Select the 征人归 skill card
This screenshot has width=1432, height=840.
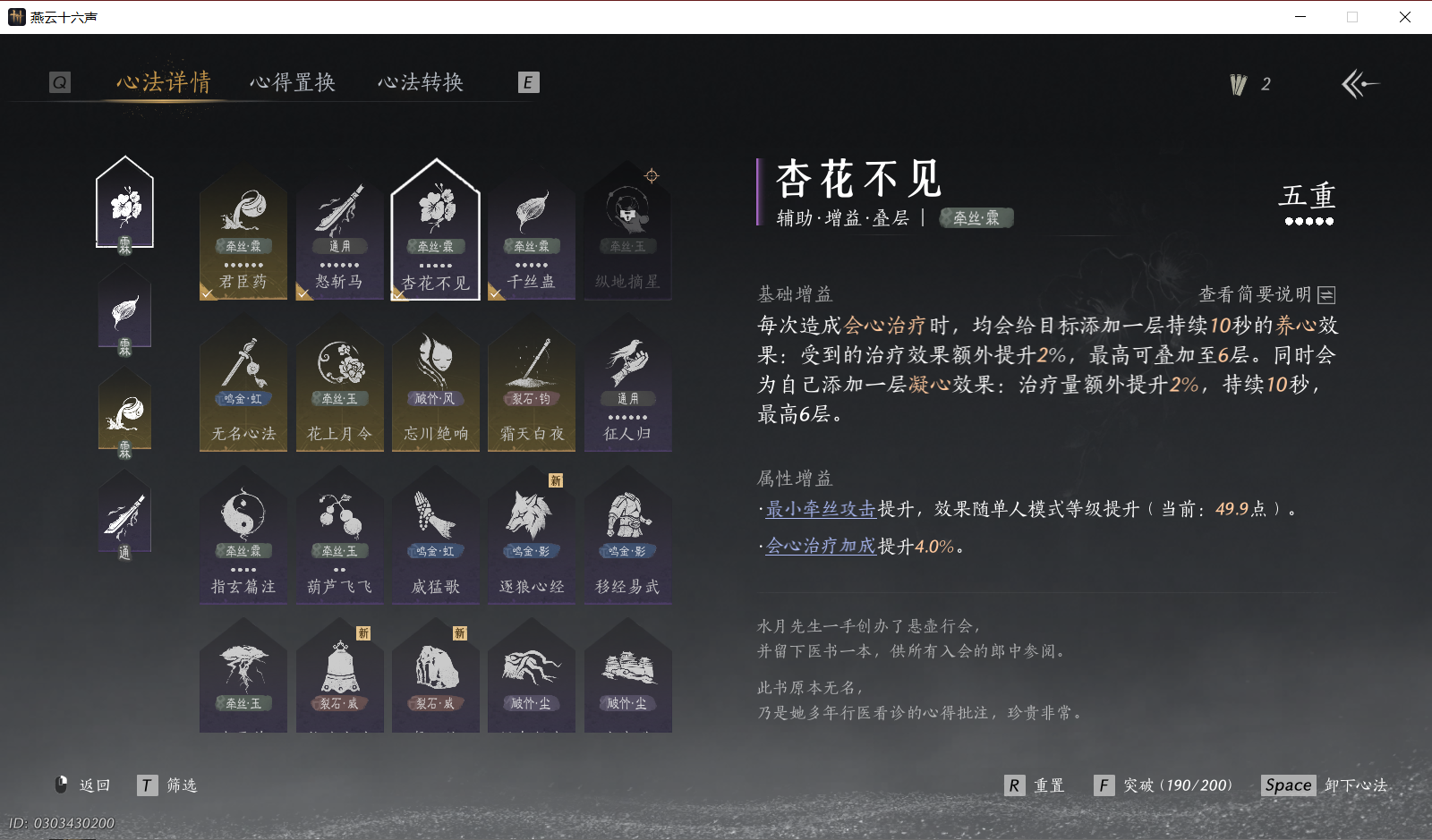(628, 383)
